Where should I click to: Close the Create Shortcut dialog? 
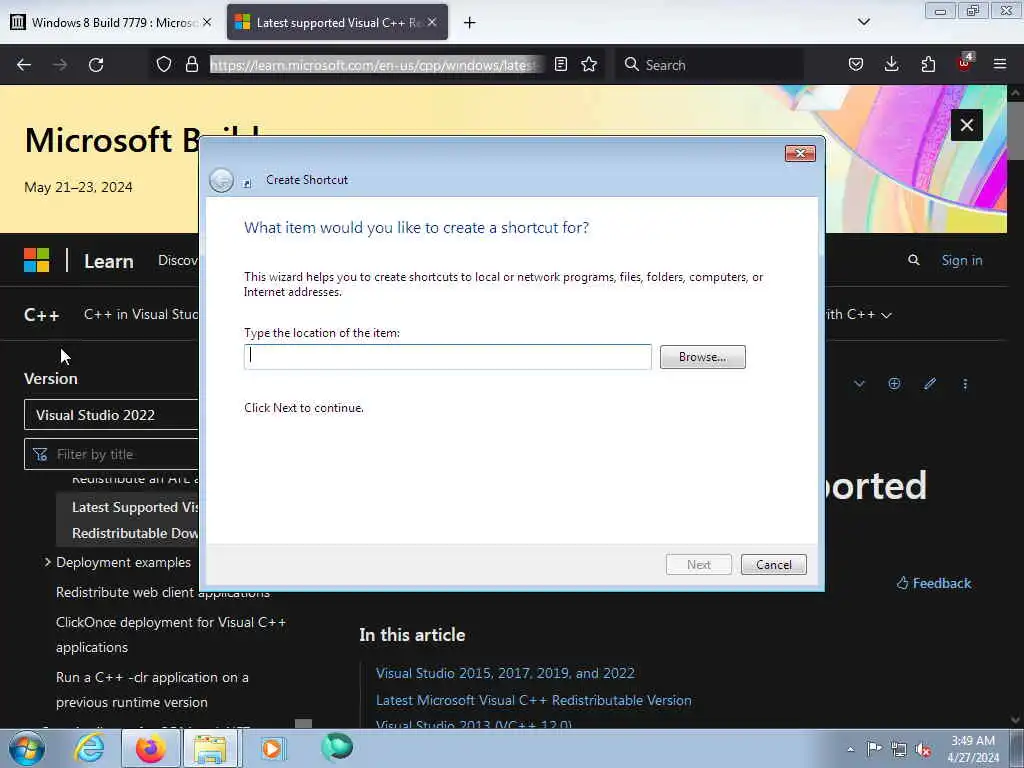(800, 153)
